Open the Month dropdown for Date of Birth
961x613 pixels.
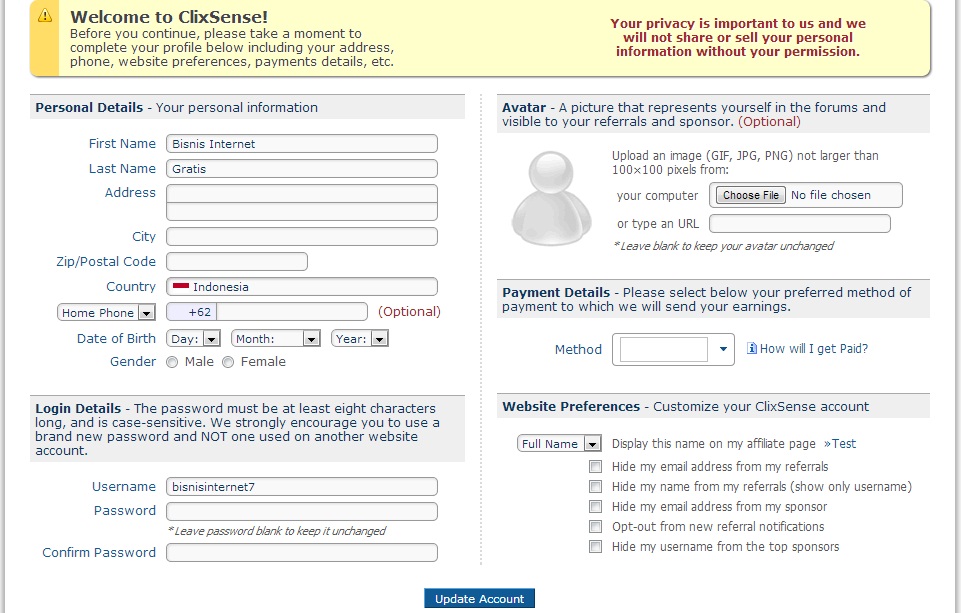pyautogui.click(x=275, y=338)
